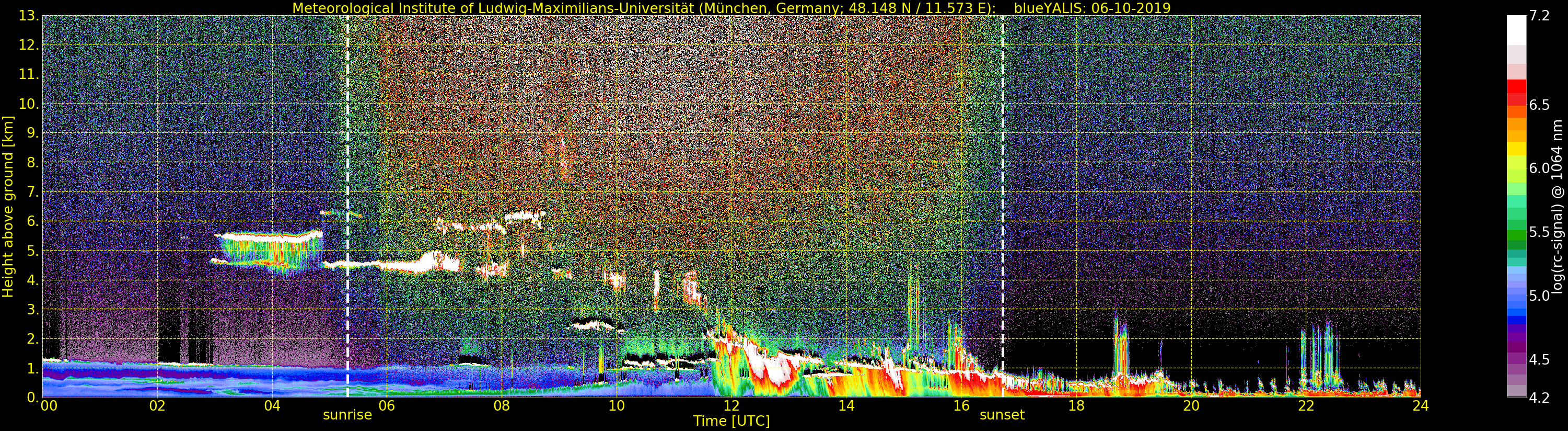The image size is (1568, 431).
Task: Click the '1.' height axis tick label
Action: point(32,368)
